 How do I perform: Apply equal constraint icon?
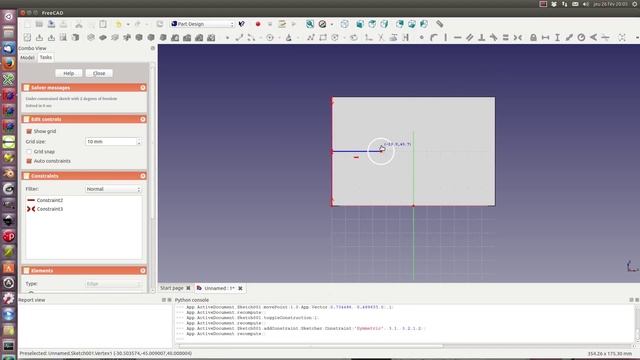tap(506, 38)
